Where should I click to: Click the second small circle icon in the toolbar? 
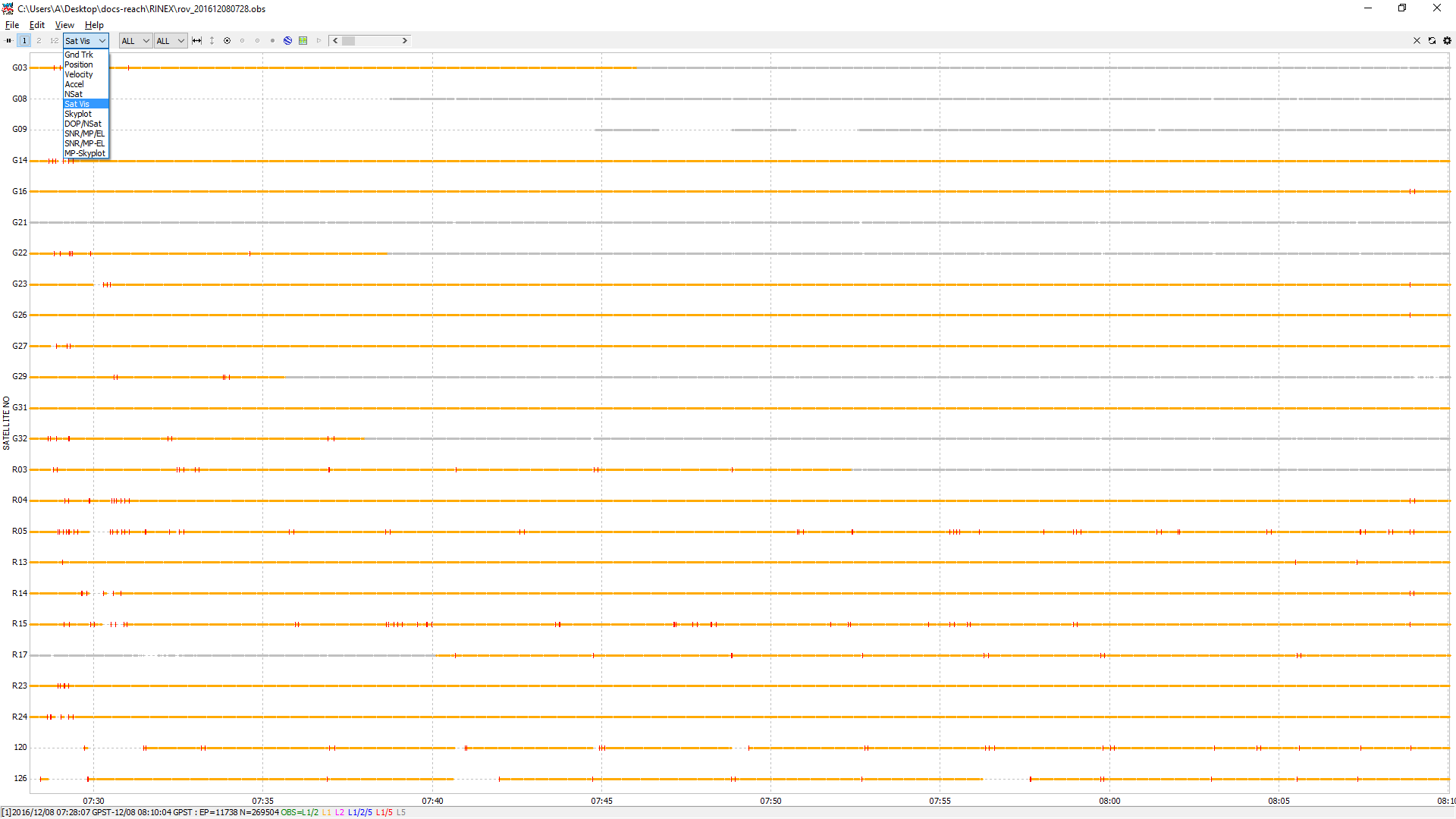click(257, 41)
